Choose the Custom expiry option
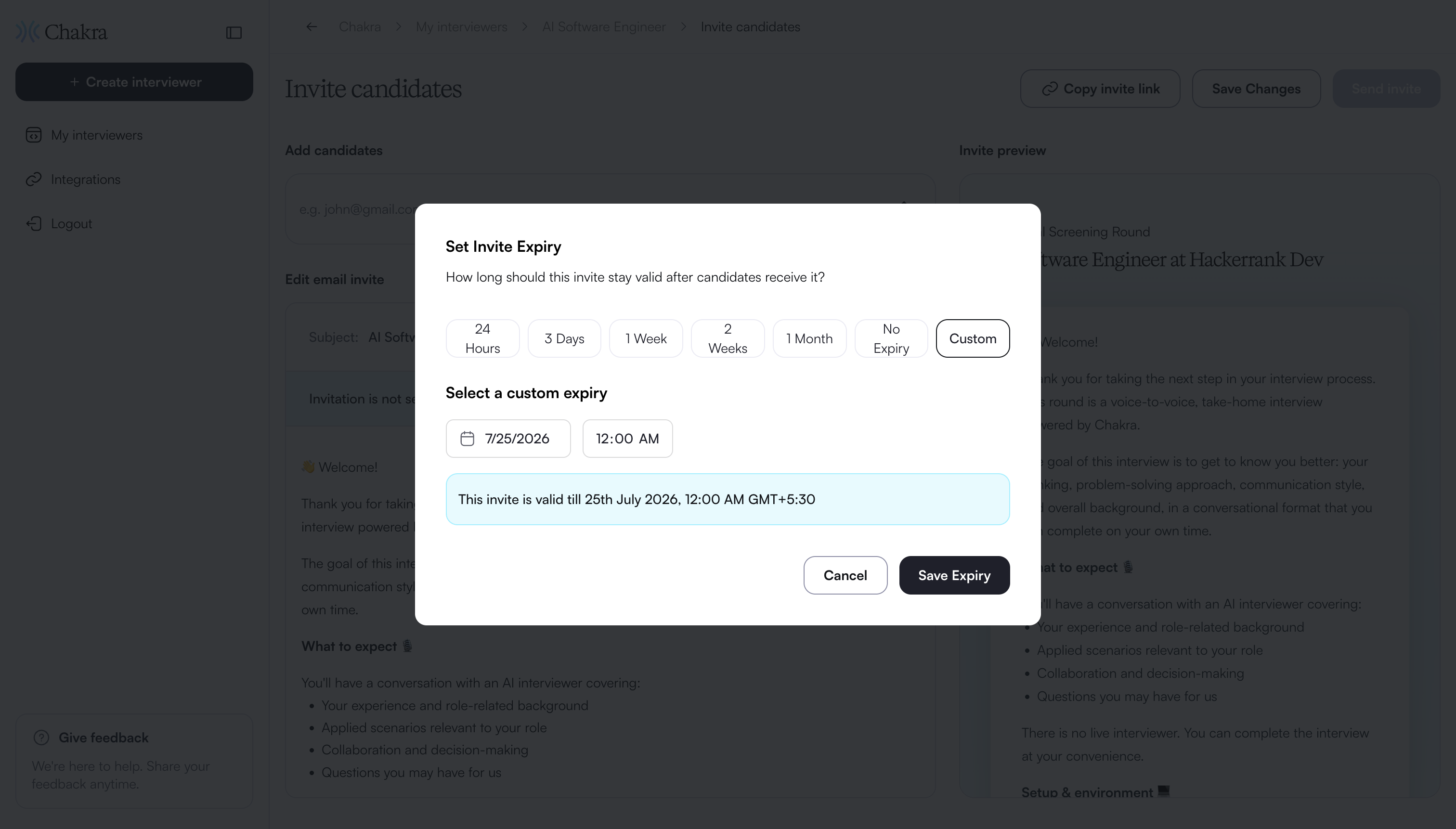 click(x=973, y=339)
